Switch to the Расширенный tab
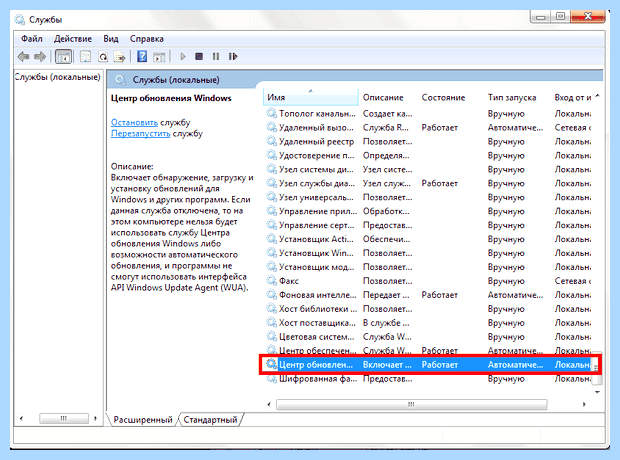 pos(143,420)
